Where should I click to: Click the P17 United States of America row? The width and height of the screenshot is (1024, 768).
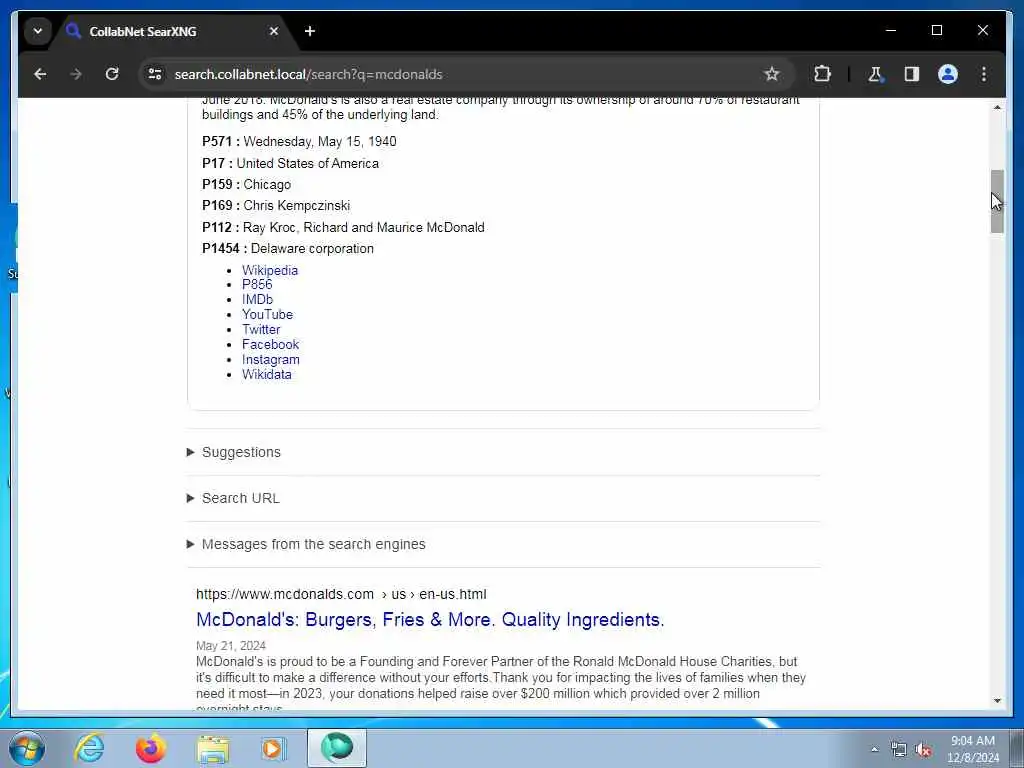(290, 163)
